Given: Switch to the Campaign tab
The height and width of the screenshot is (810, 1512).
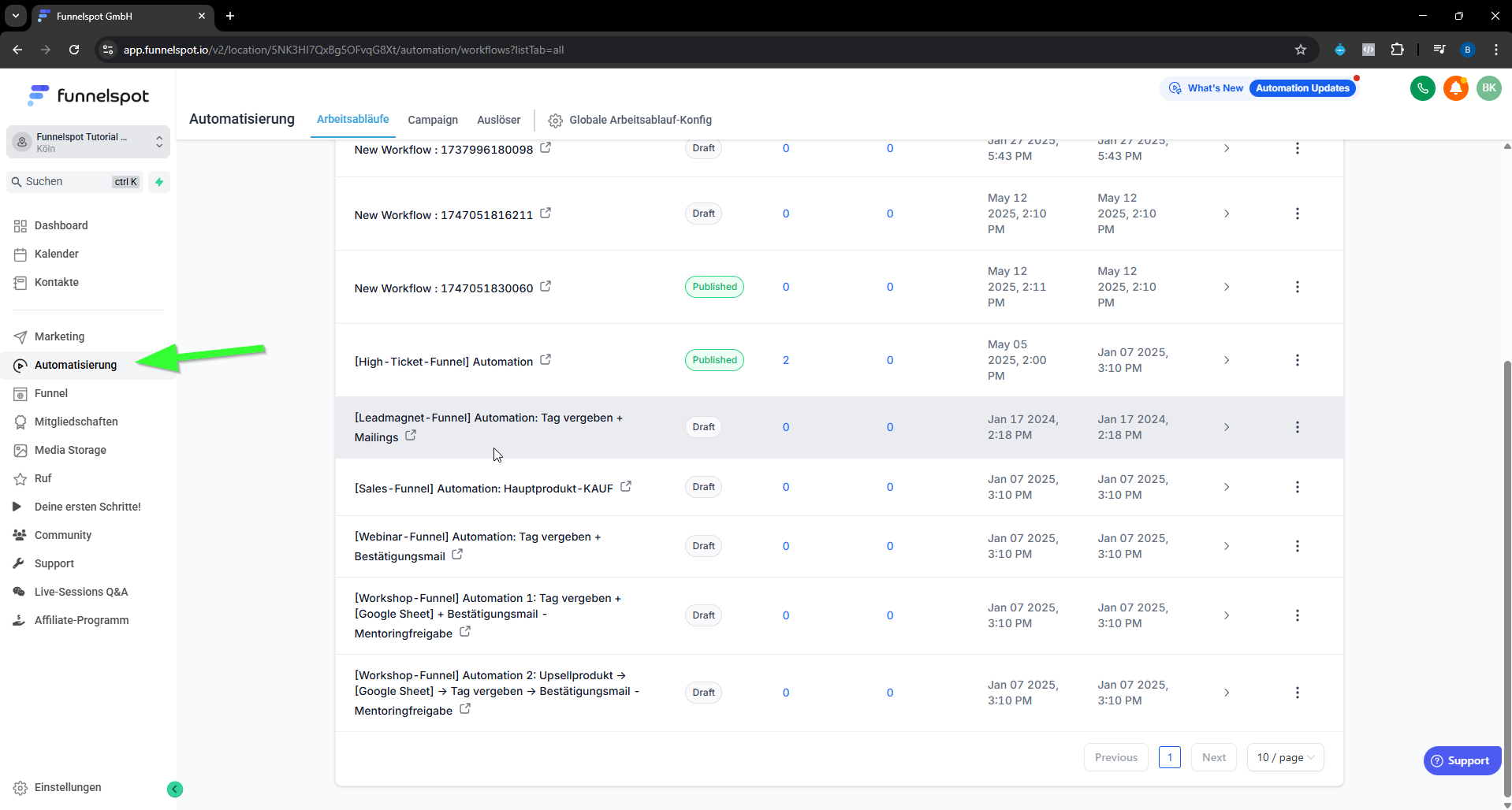Looking at the screenshot, I should coord(433,120).
